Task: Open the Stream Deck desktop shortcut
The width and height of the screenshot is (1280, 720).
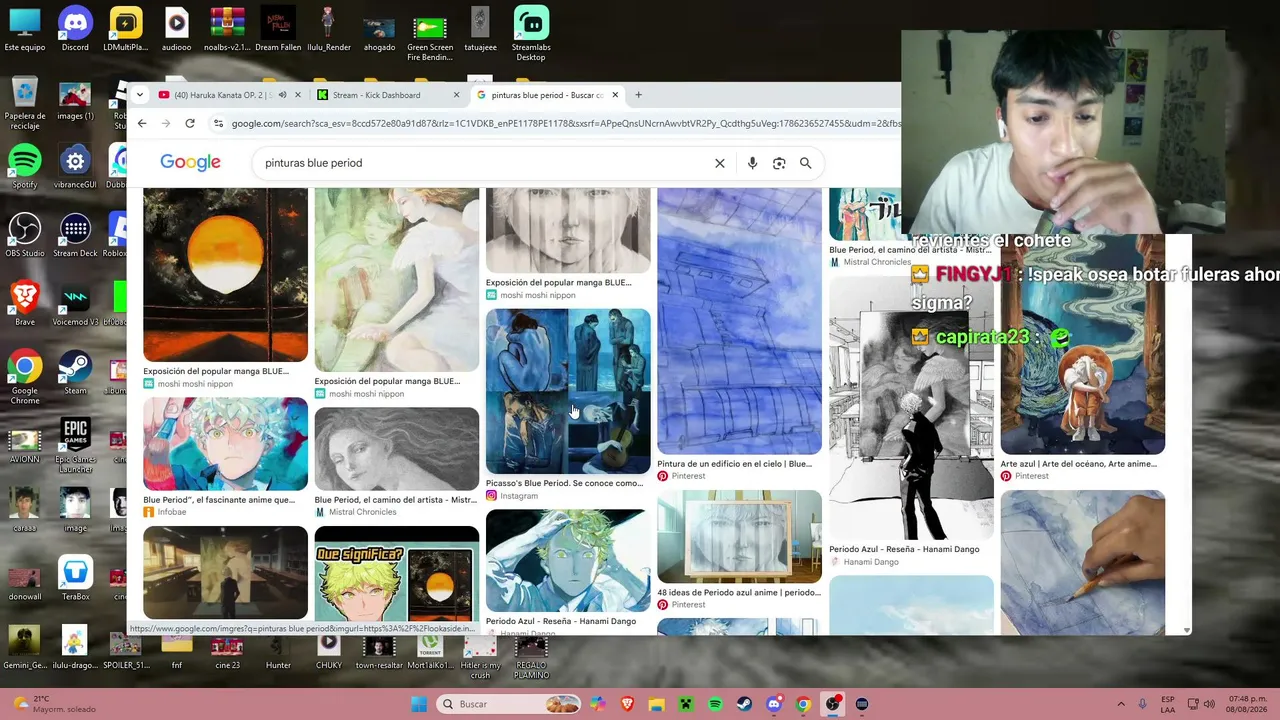Action: point(75,236)
